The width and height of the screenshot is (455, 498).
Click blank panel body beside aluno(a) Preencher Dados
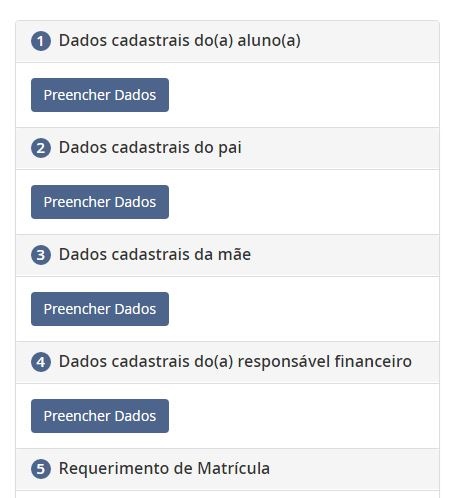point(304,95)
